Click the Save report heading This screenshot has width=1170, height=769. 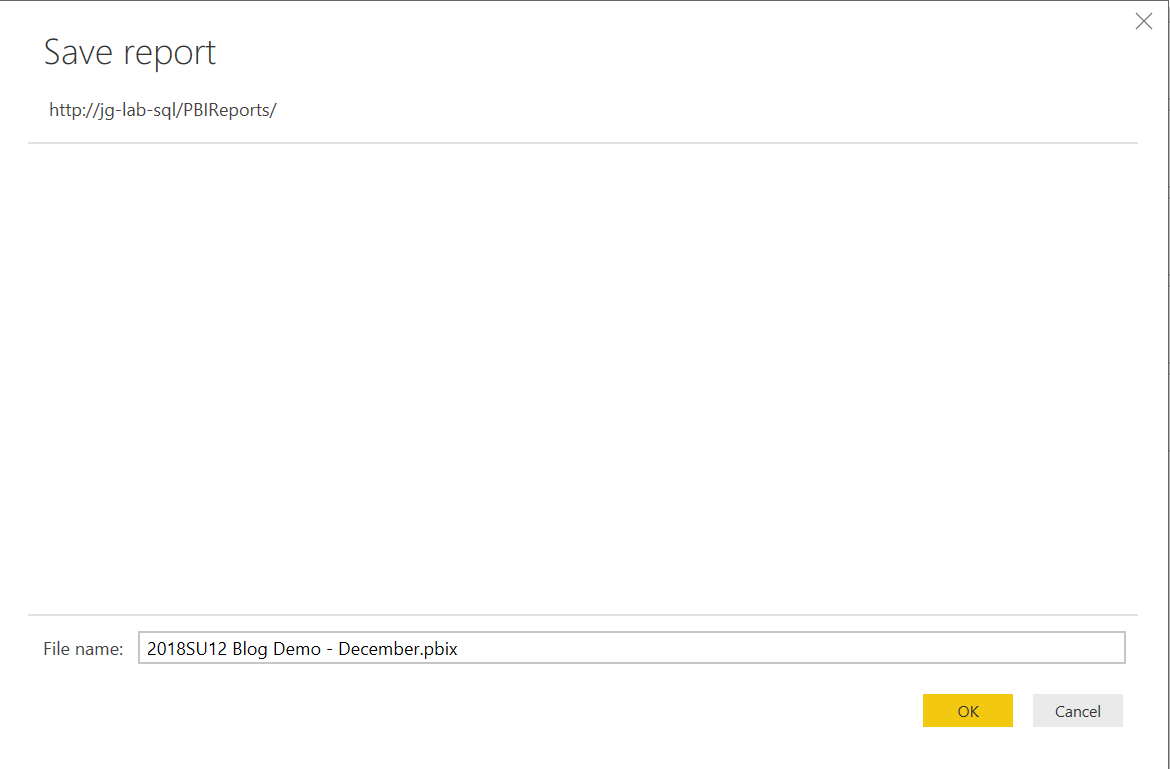click(130, 53)
